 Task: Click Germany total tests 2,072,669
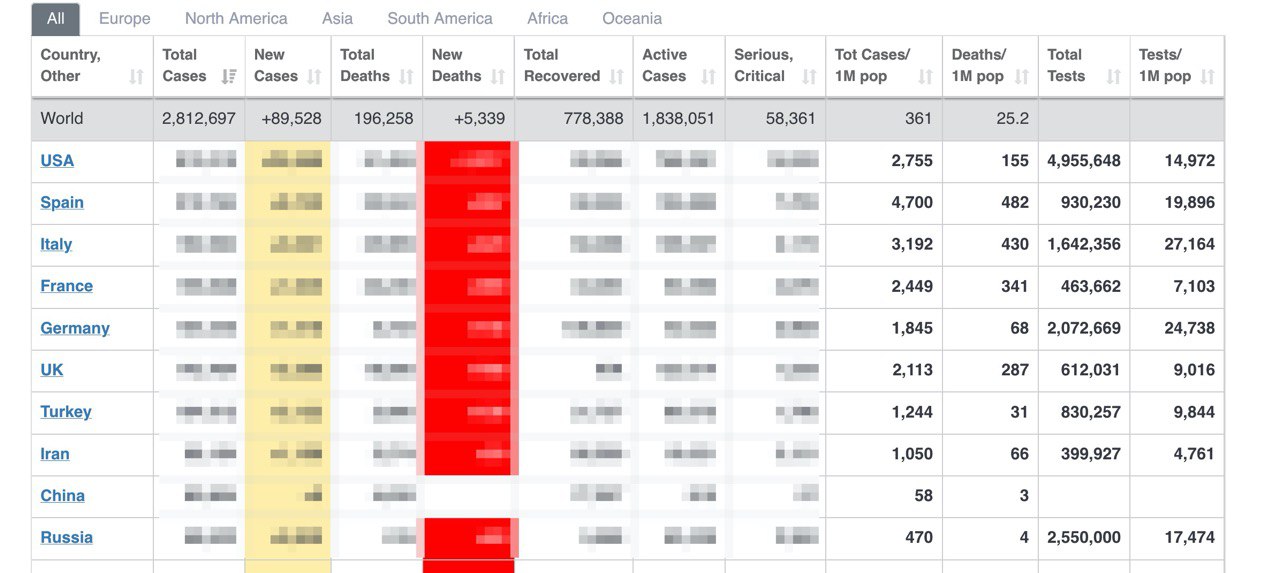click(x=1084, y=329)
